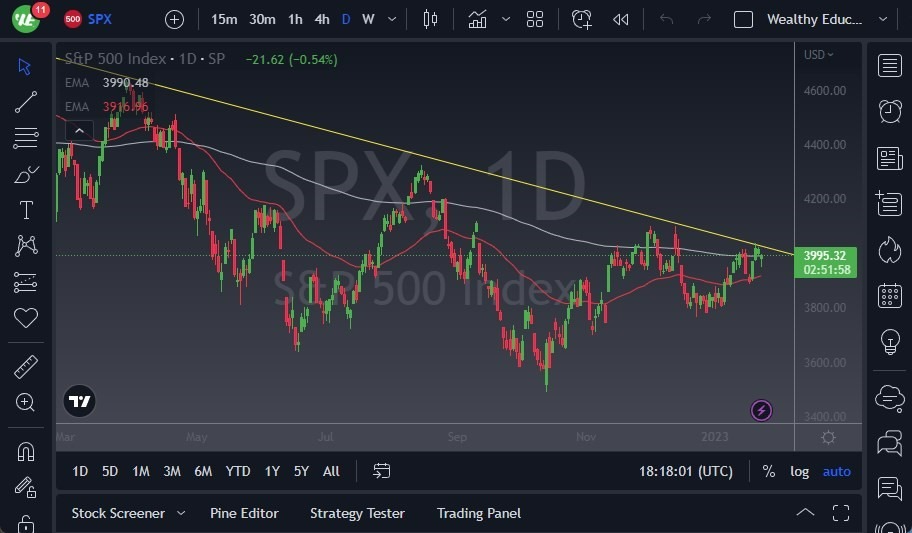
Task: Switch to the 15m timeframe
Action: click(x=224, y=19)
